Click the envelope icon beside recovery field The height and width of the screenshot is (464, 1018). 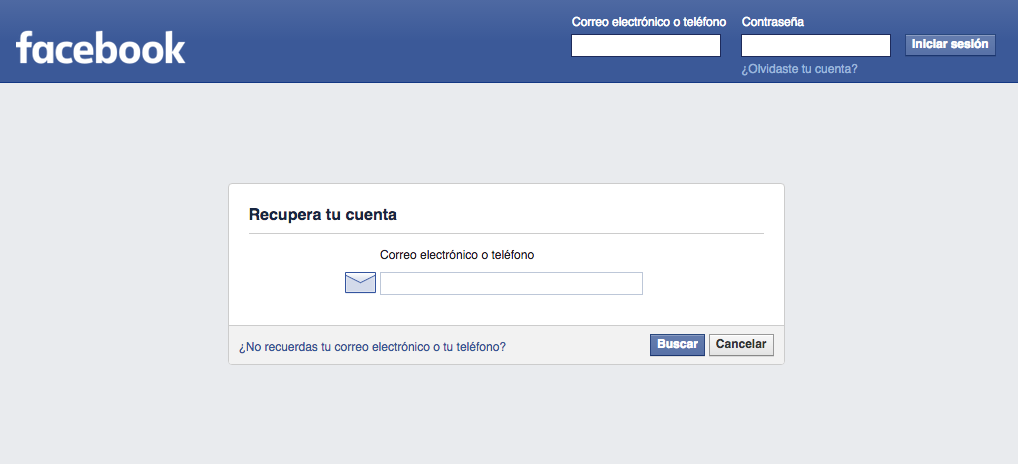coord(360,283)
